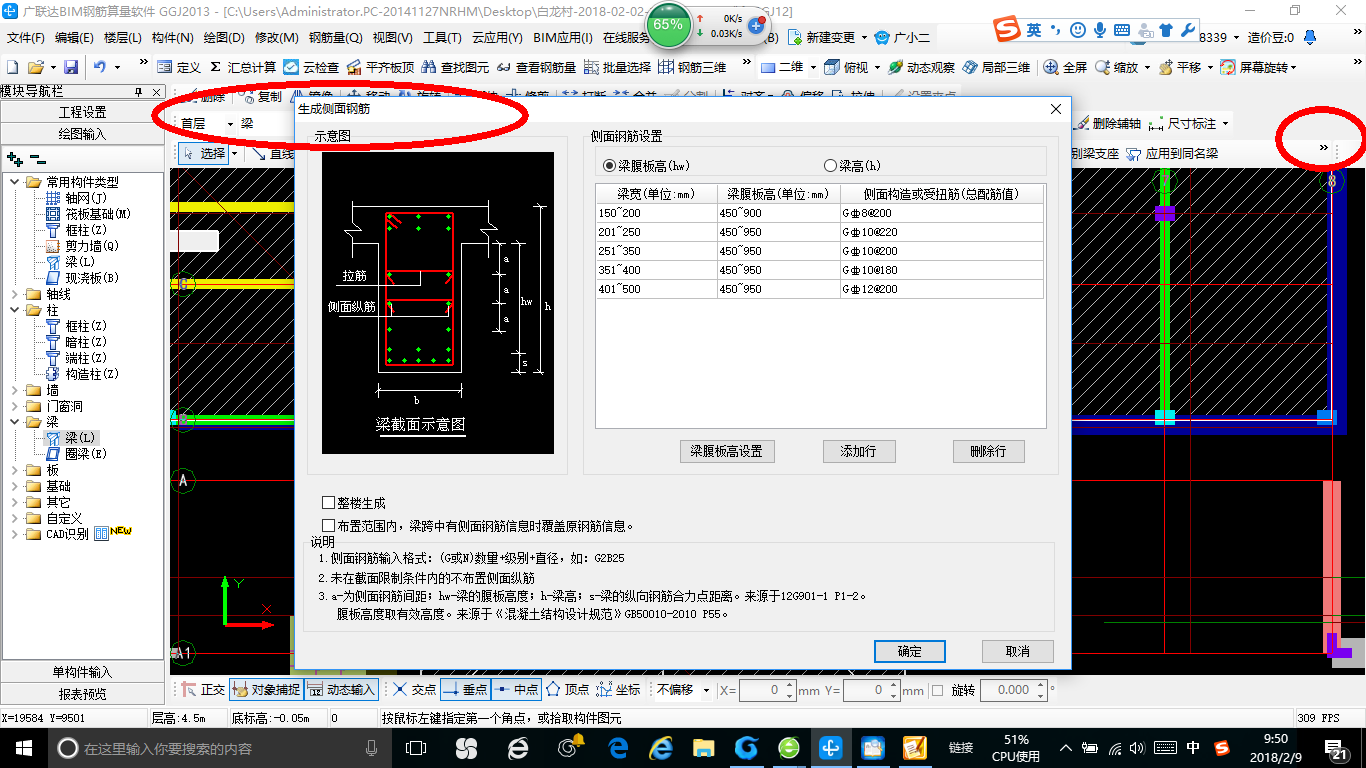Select 梁高(h) radio option

coord(829,166)
